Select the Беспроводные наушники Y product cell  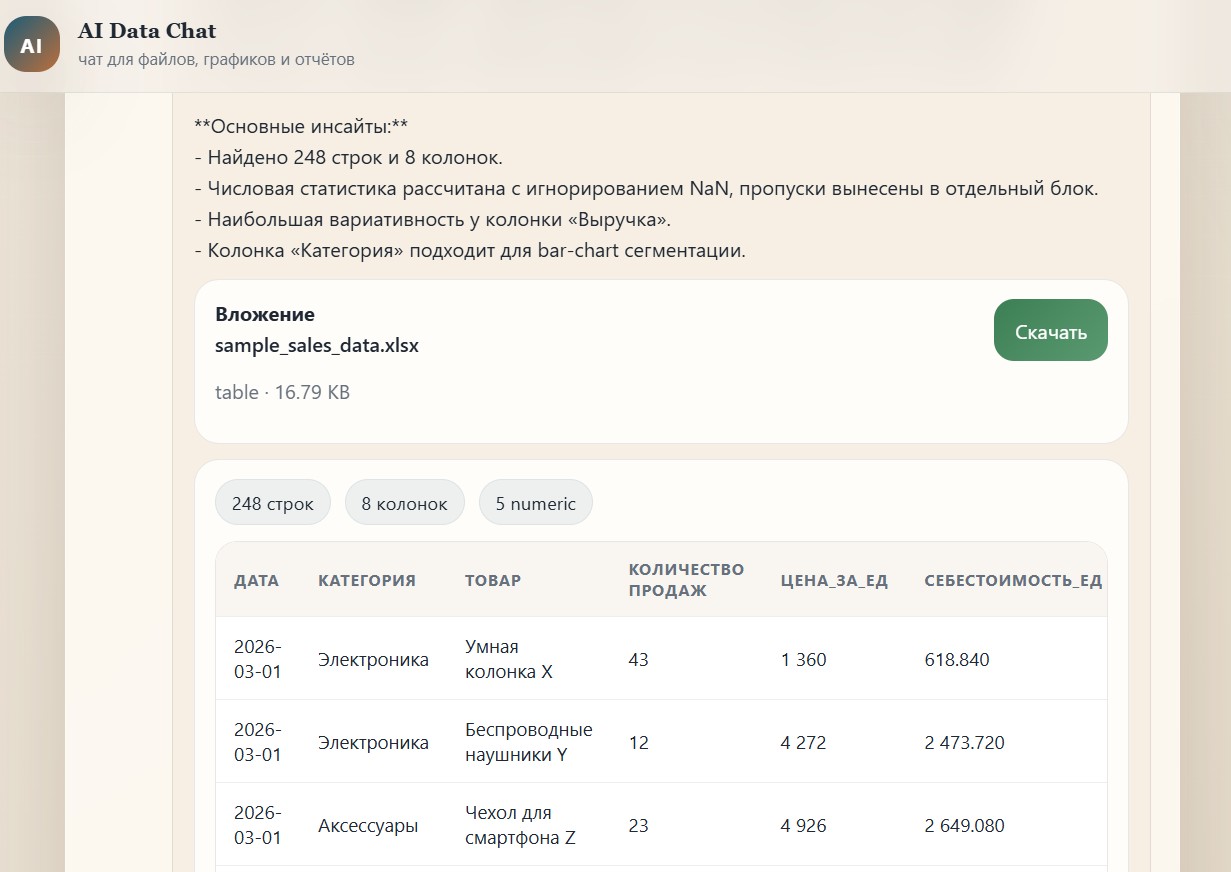click(x=529, y=742)
